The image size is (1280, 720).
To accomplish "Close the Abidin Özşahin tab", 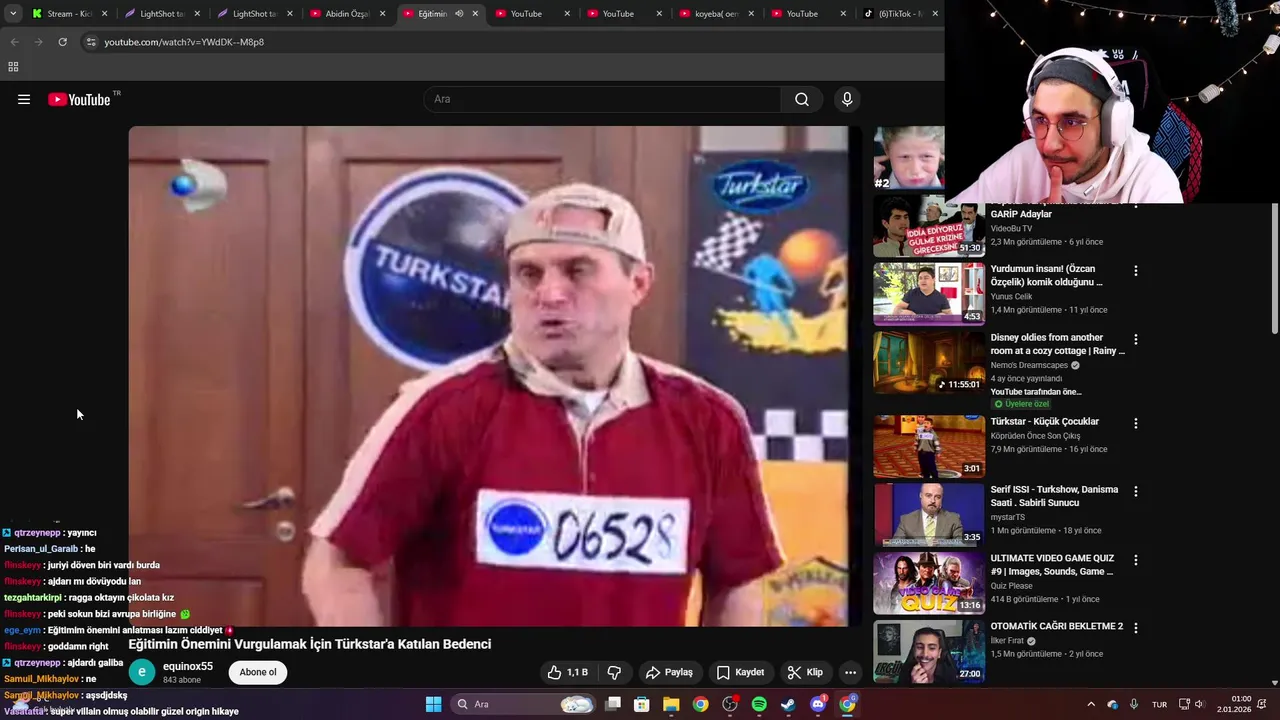I will click(x=382, y=14).
